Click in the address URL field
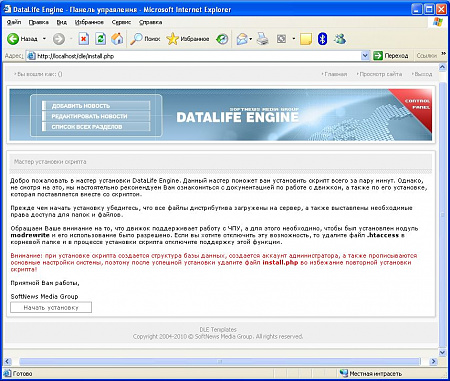450x381 pixels. [198, 56]
